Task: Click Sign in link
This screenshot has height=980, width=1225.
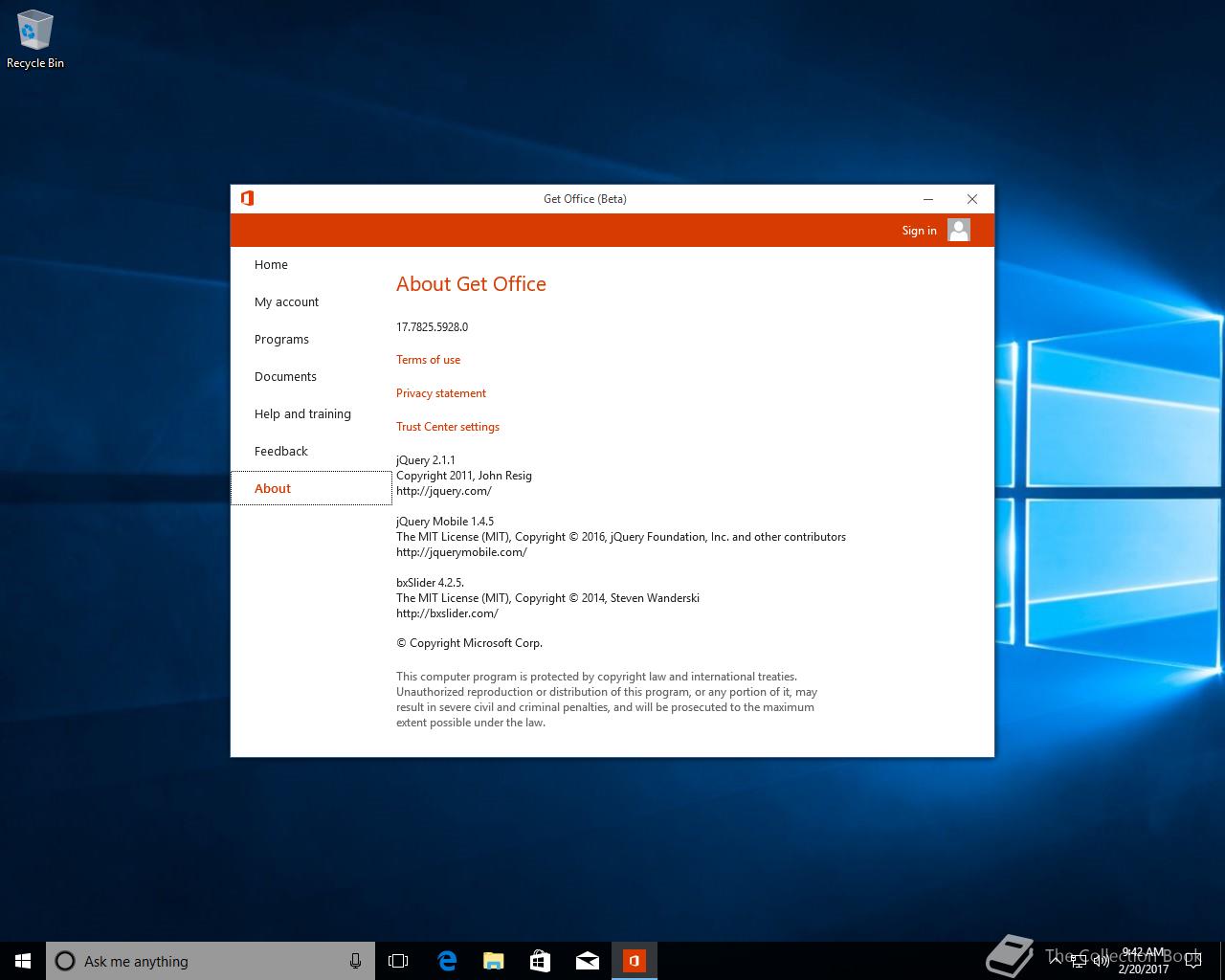Action: coord(919,231)
